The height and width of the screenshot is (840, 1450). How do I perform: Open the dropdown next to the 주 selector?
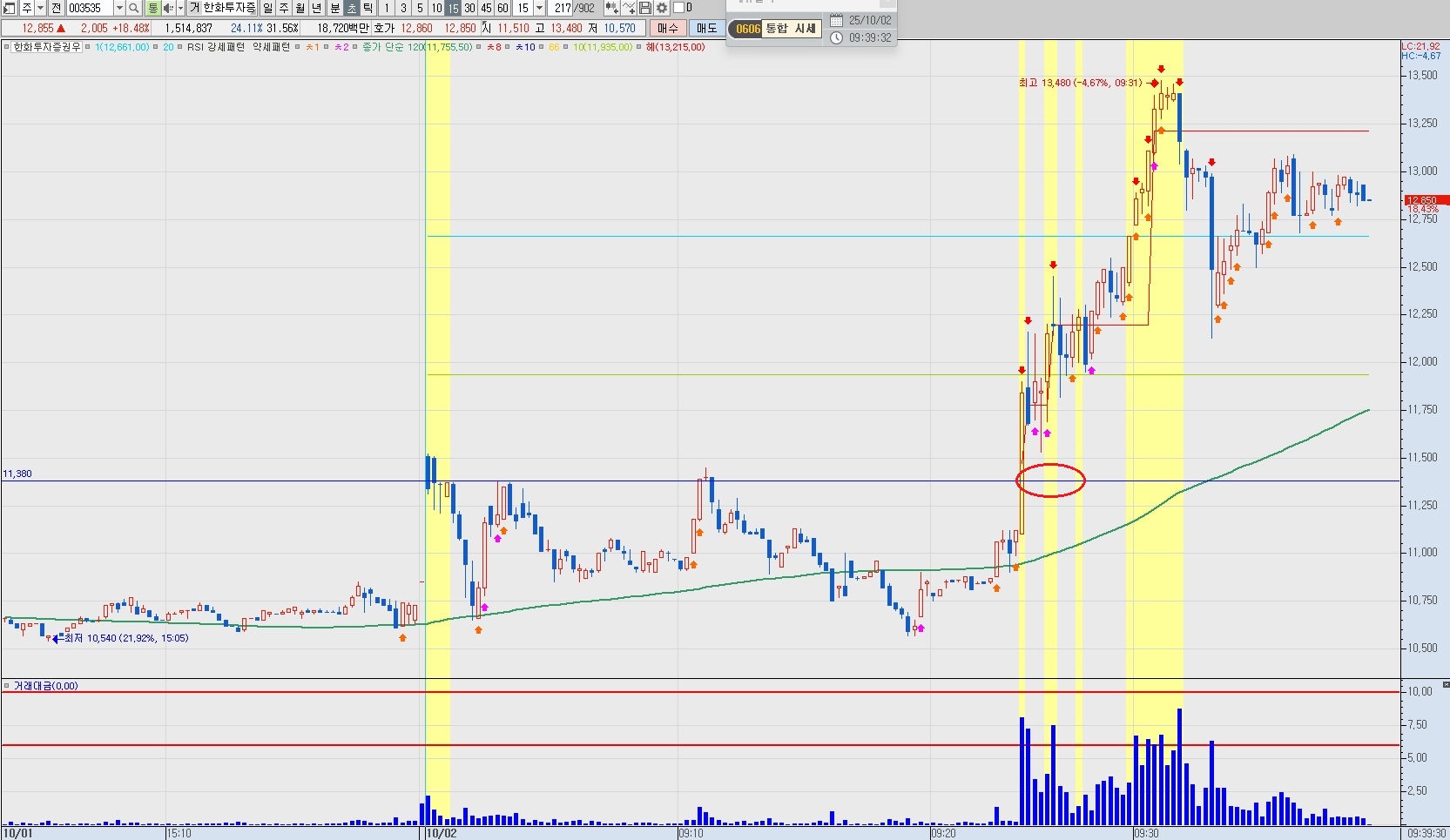pos(40,8)
